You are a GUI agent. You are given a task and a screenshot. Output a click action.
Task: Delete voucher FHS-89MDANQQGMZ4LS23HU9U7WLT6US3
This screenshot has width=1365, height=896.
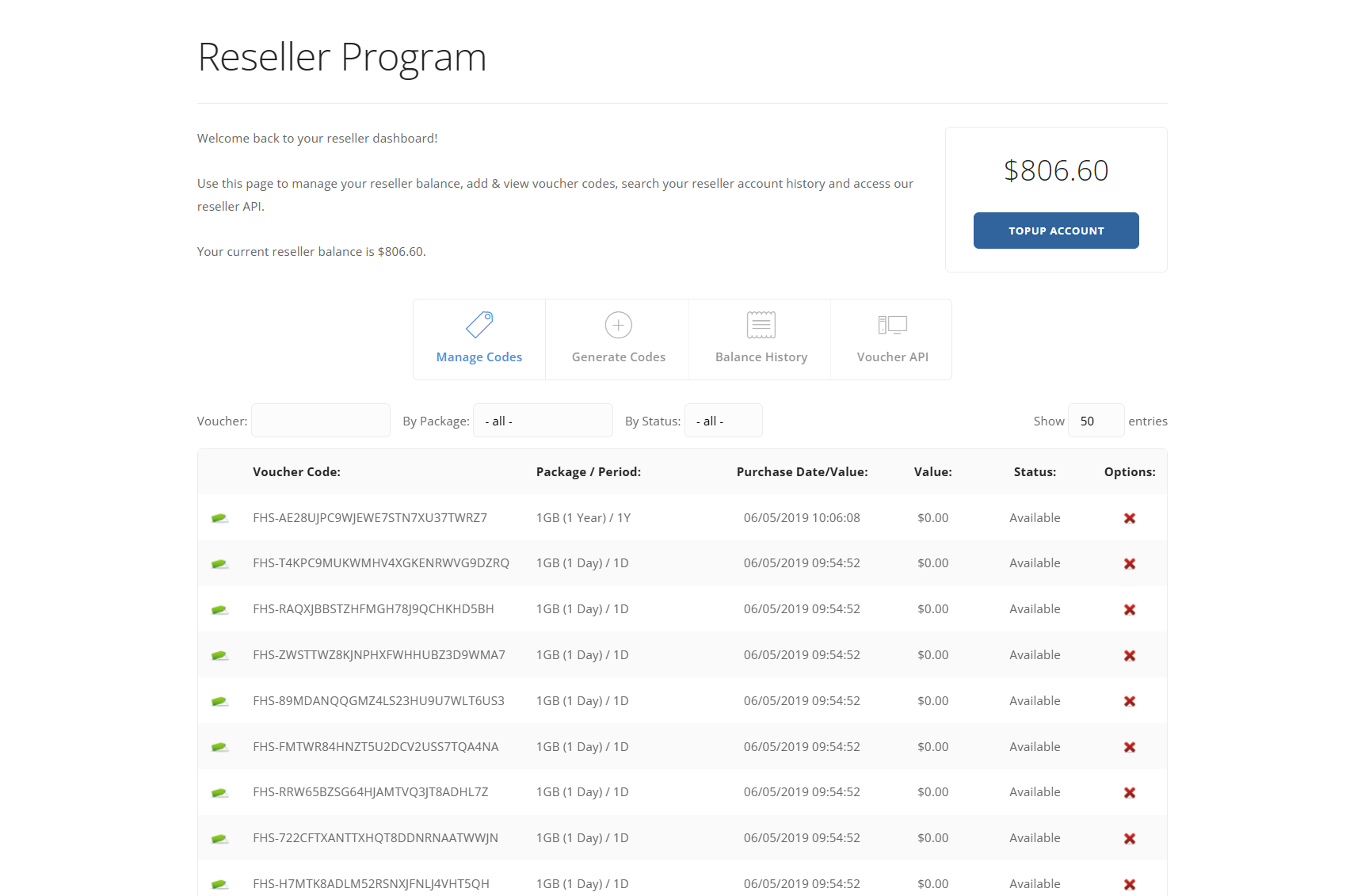(x=1130, y=701)
